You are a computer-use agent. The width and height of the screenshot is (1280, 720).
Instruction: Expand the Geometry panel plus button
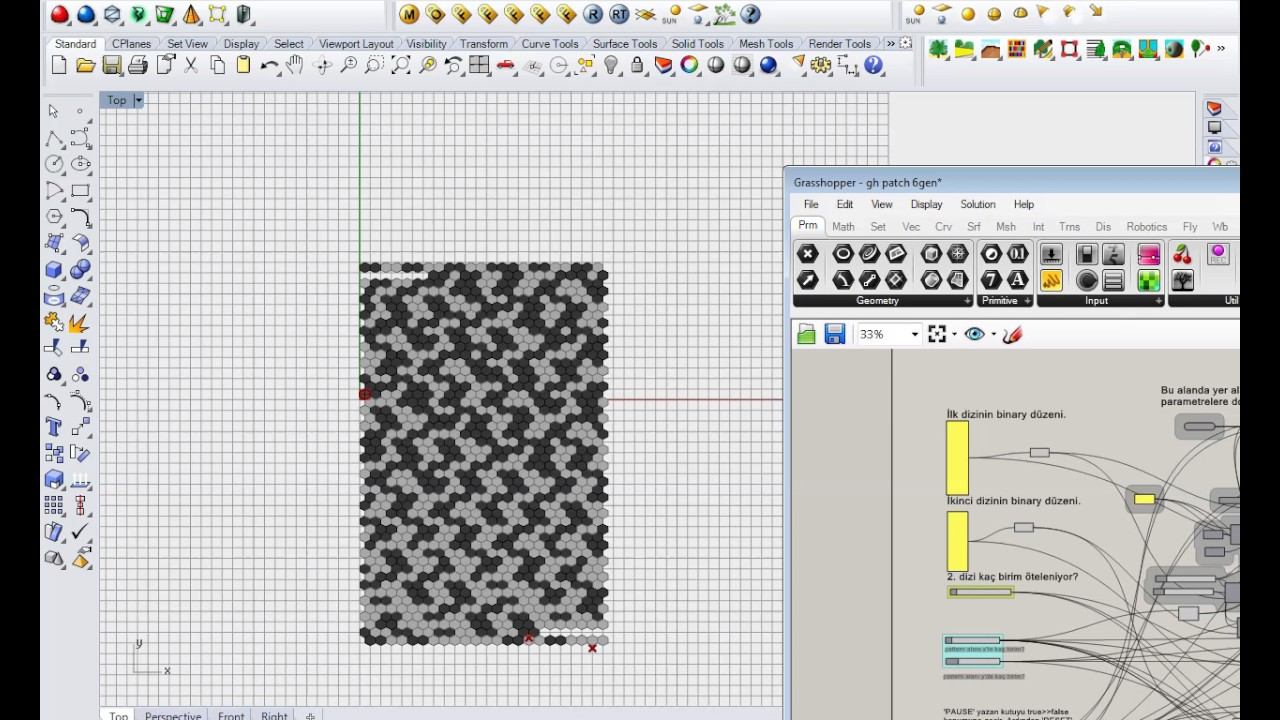[967, 301]
